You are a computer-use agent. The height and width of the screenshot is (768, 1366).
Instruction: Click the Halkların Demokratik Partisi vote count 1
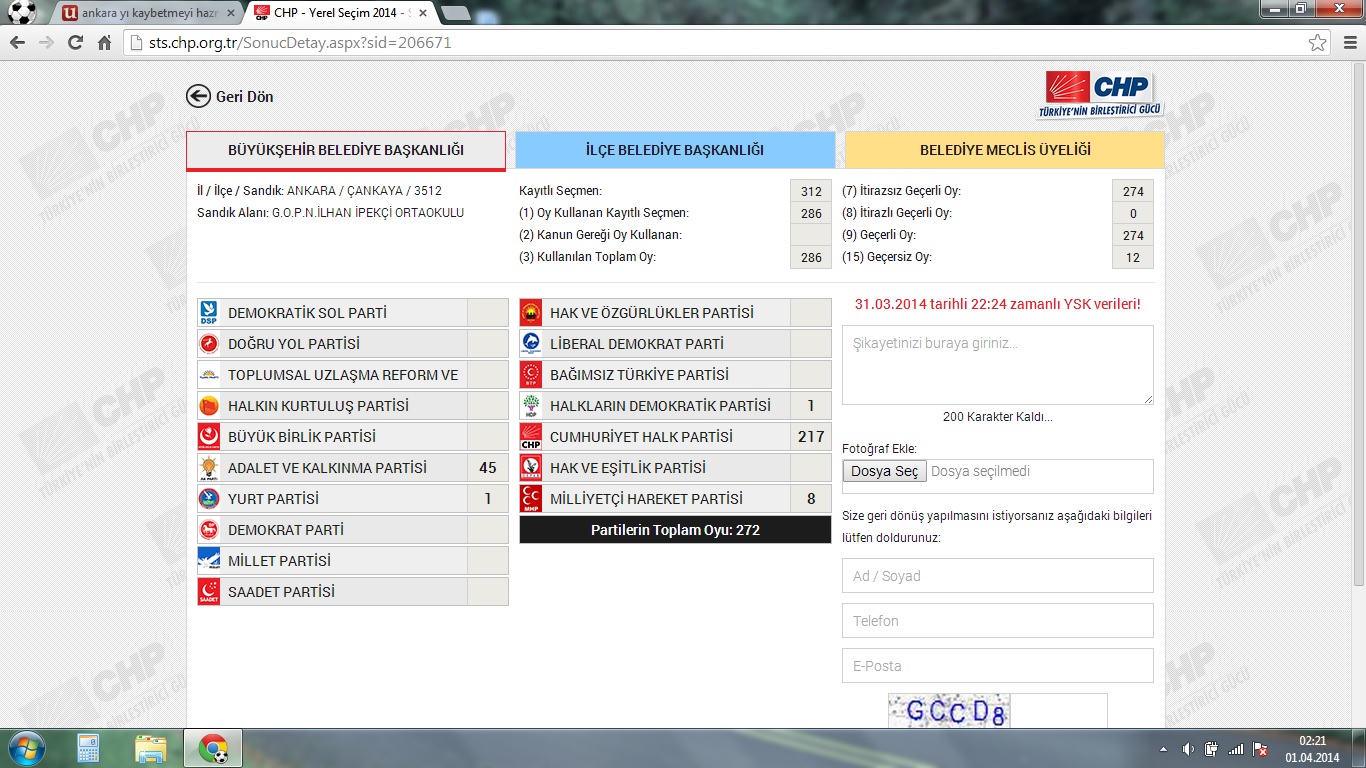(811, 406)
